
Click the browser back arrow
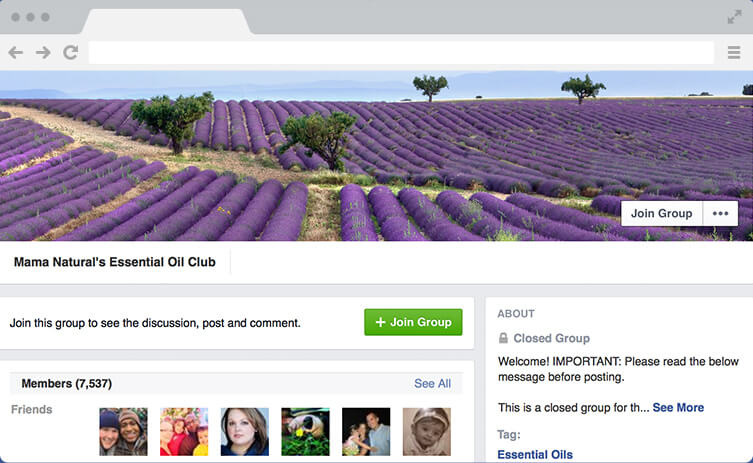click(x=15, y=52)
